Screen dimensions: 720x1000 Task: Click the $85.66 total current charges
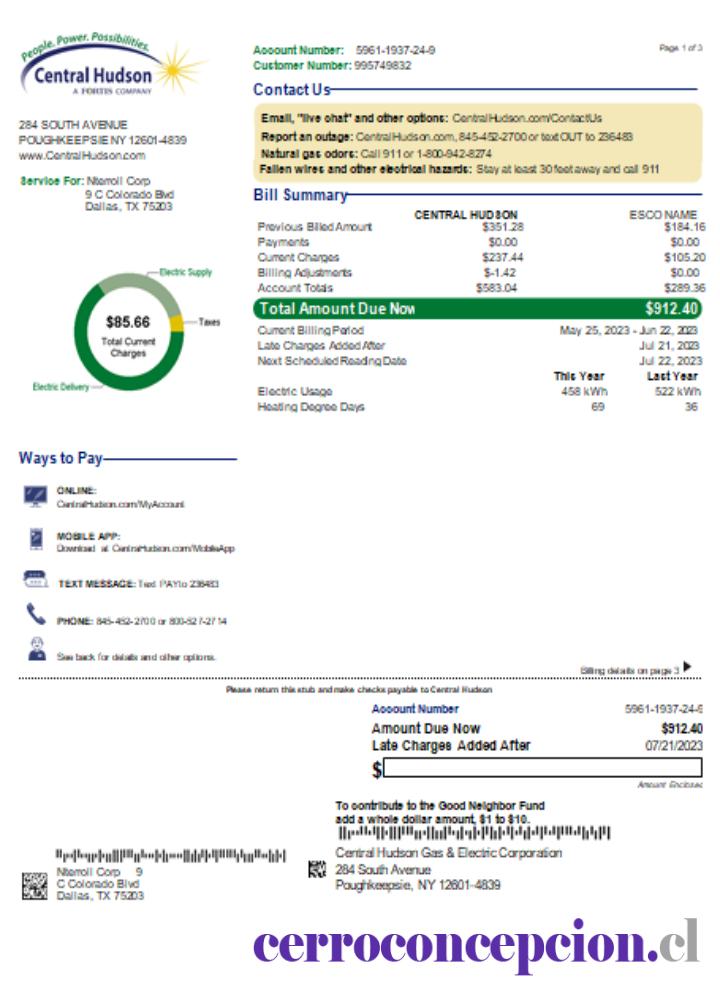point(128,322)
